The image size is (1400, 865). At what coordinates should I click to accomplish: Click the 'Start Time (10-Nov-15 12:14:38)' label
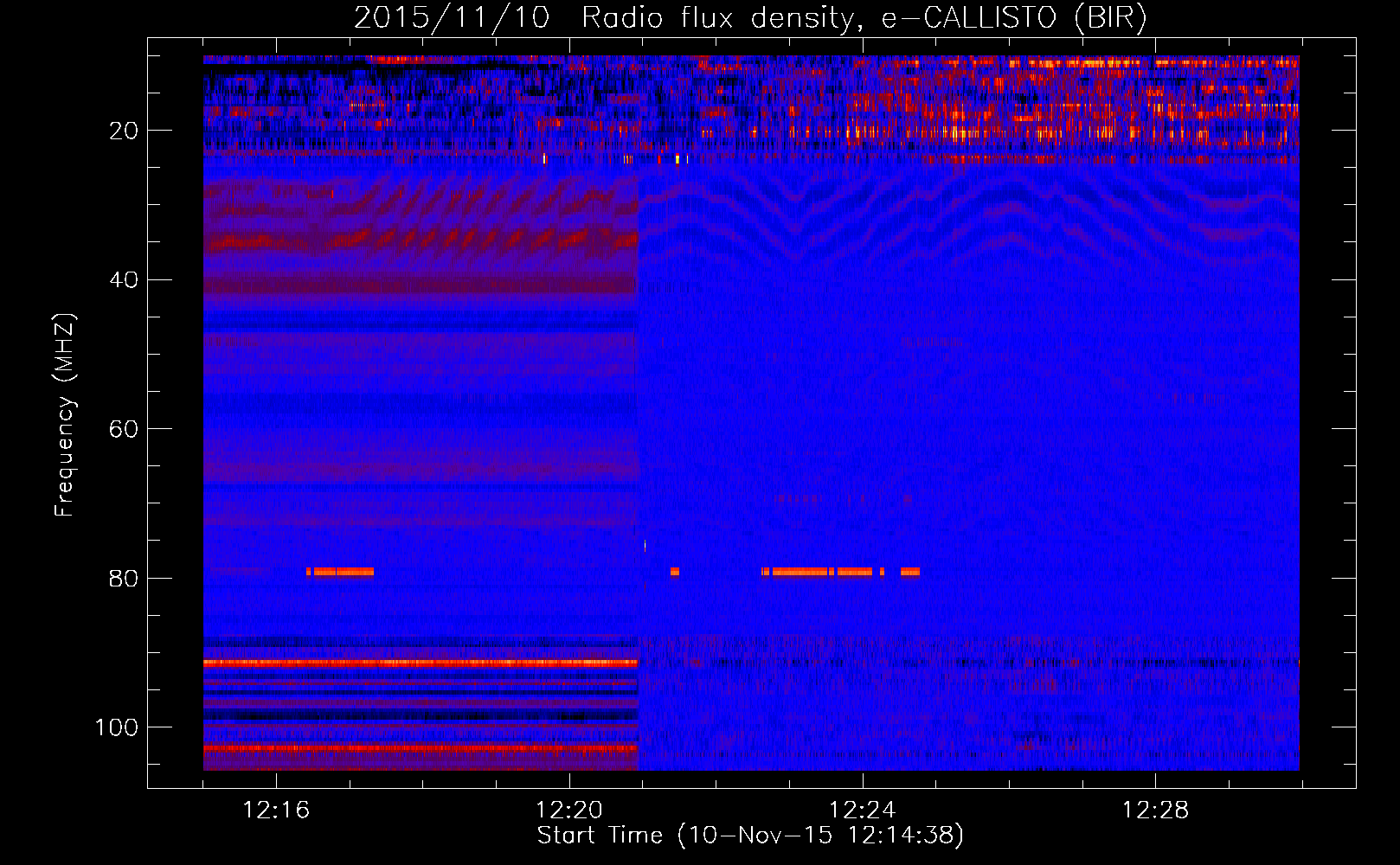click(x=750, y=836)
